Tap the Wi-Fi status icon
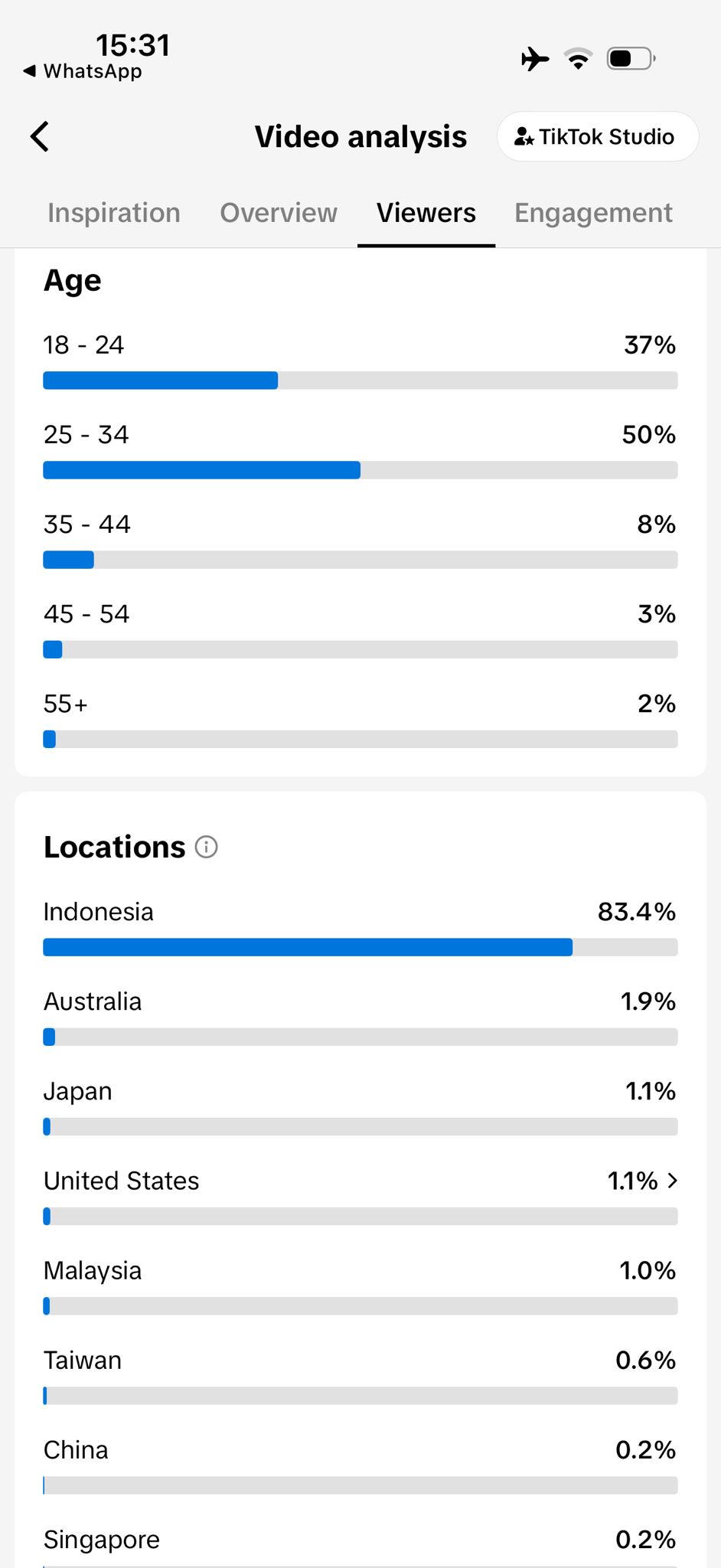Screen dimensions: 721x1568 (579, 58)
